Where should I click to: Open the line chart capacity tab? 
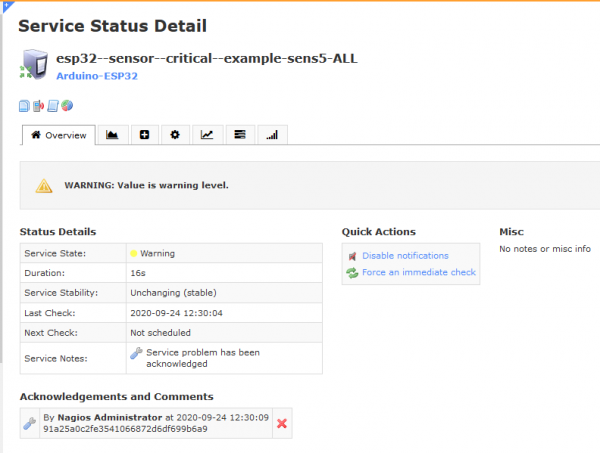pyautogui.click(x=207, y=135)
